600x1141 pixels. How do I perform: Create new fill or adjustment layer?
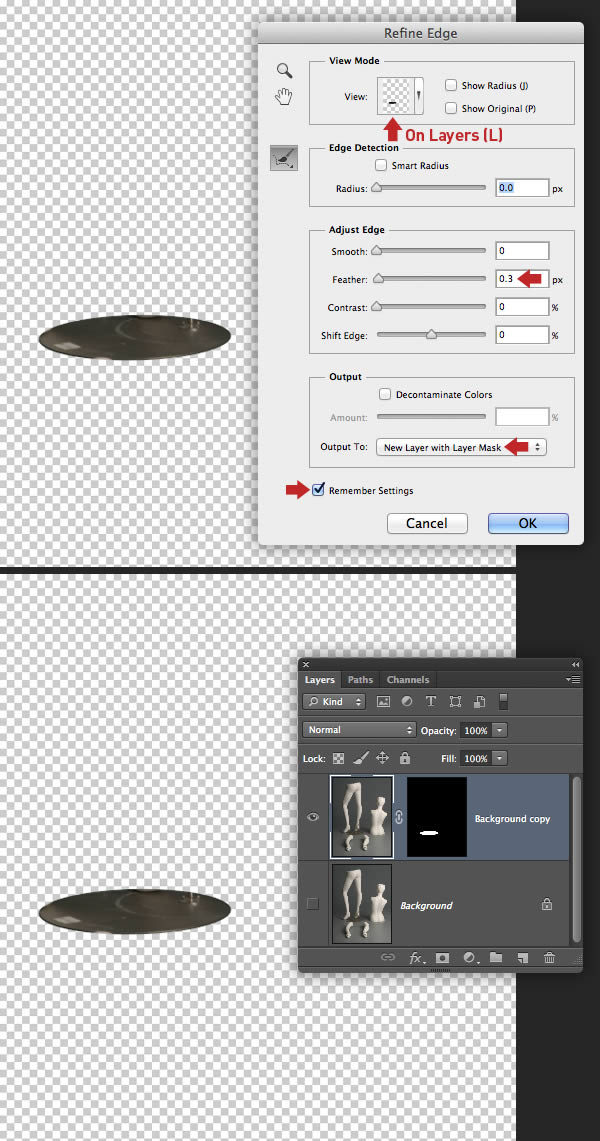[x=470, y=958]
